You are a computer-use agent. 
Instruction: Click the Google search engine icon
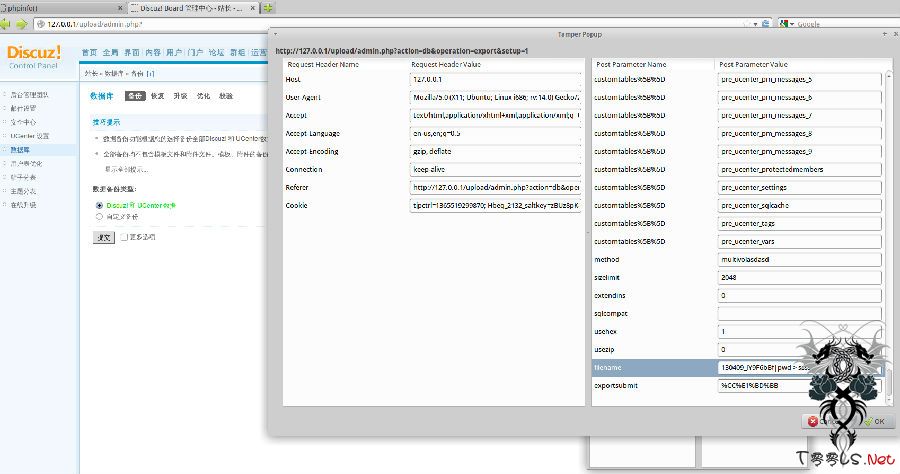[x=784, y=24]
